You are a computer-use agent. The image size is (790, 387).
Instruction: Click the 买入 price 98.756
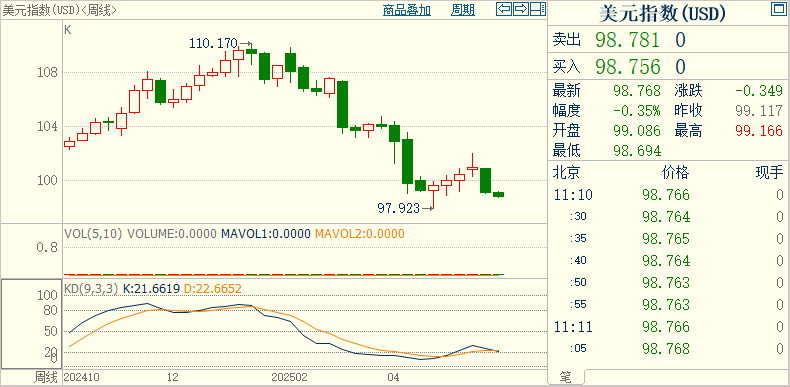627,67
